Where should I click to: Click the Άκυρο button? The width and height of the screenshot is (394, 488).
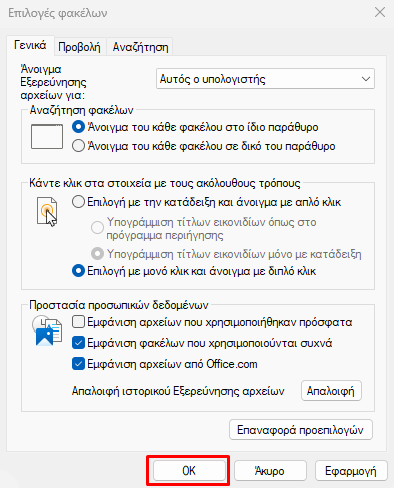click(x=270, y=471)
